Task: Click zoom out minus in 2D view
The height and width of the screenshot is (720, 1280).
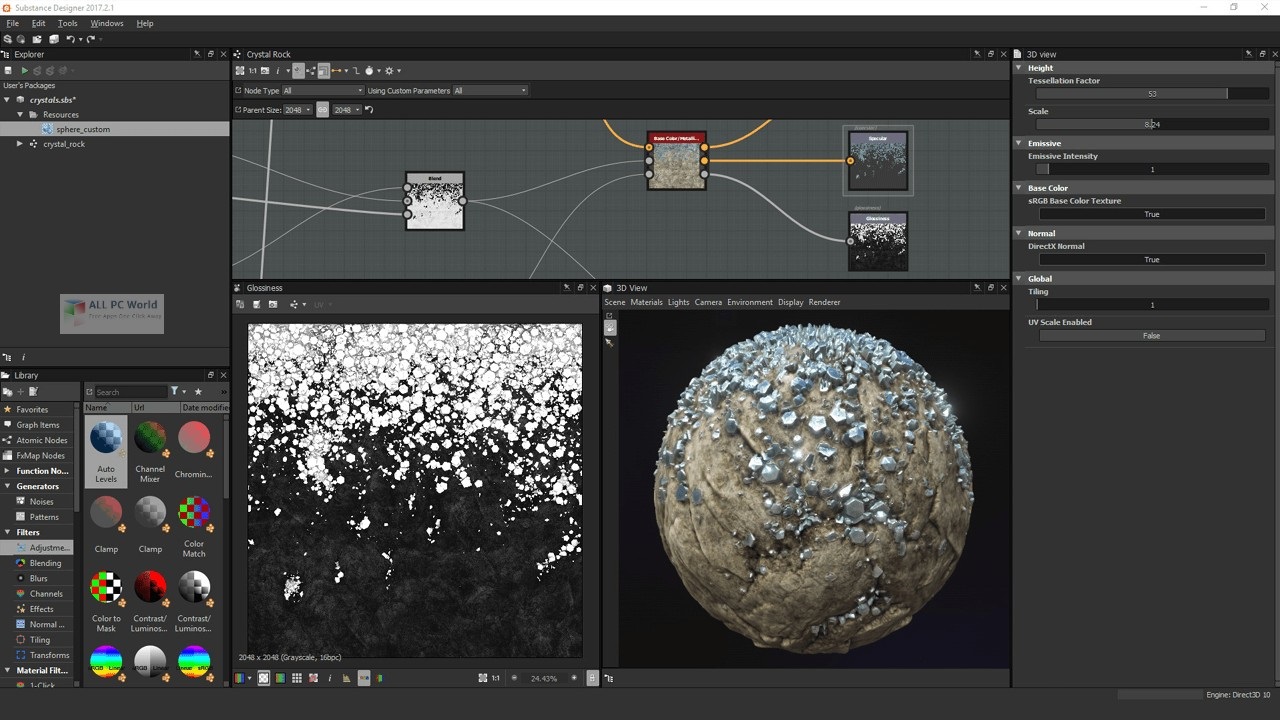Action: pyautogui.click(x=514, y=678)
